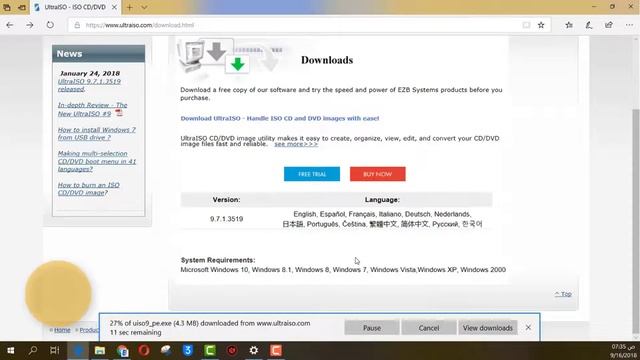This screenshot has width=640, height=360.
Task: Click Download UltraISO Handle ISO images link
Action: [280, 118]
